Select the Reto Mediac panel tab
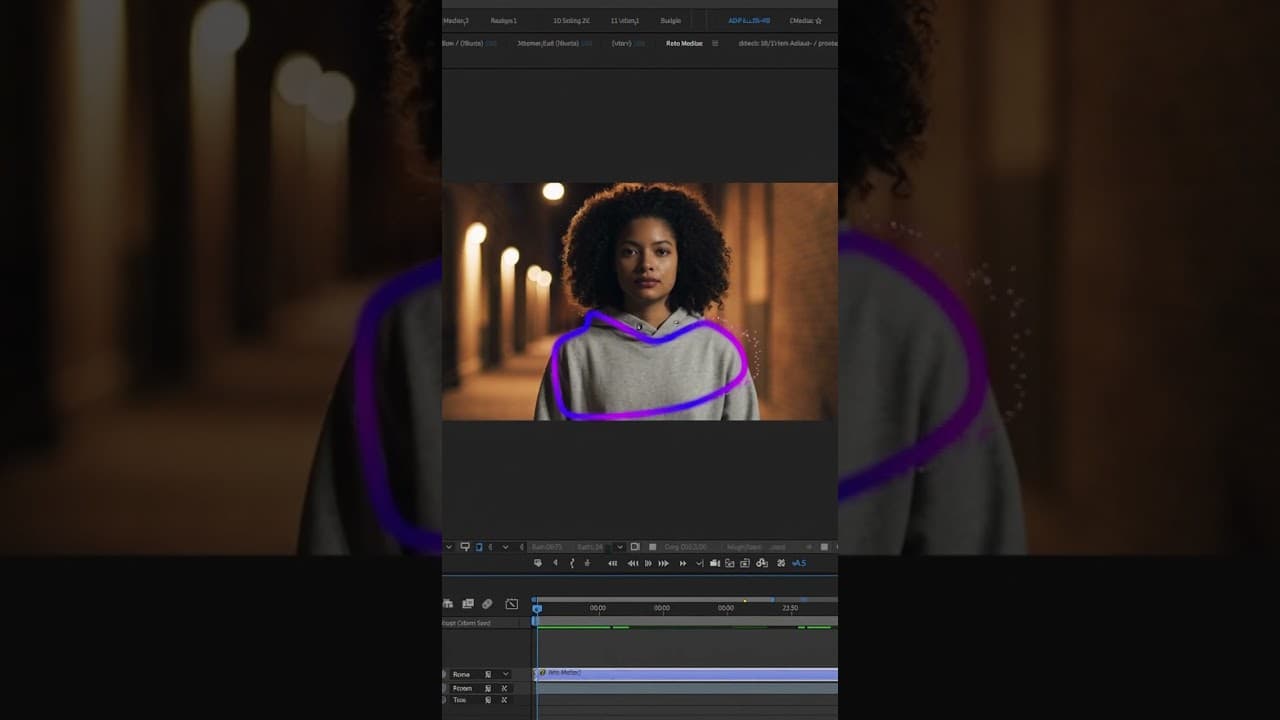1280x720 pixels. pos(684,44)
